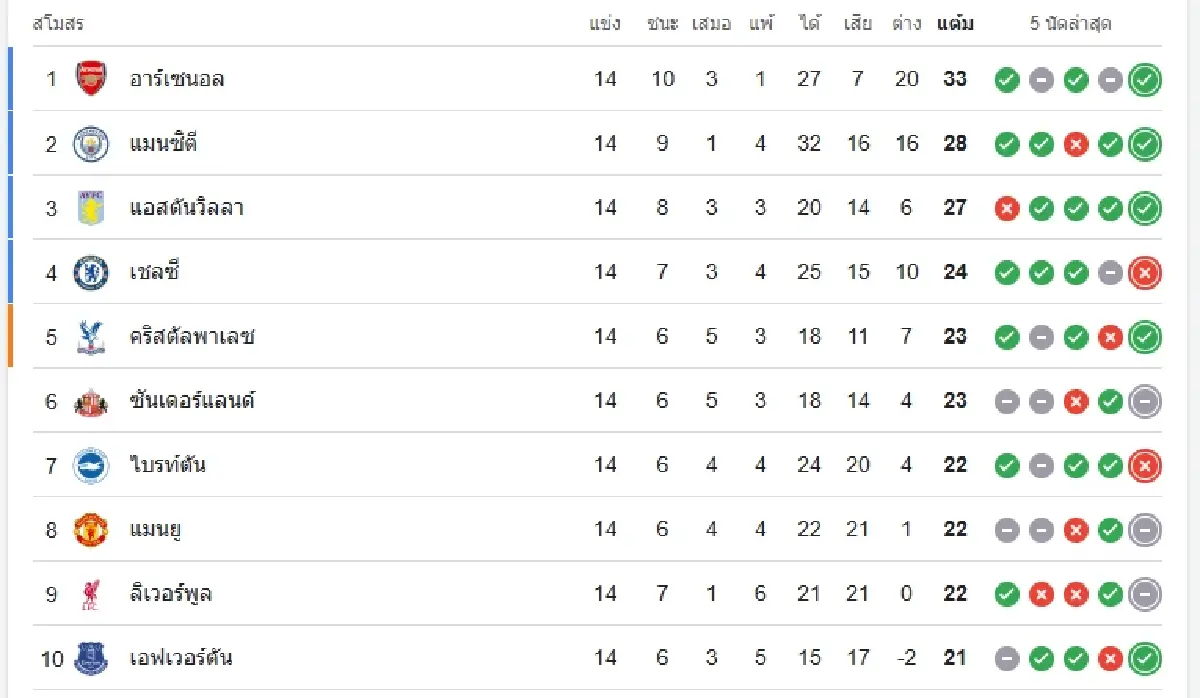Image resolution: width=1200 pixels, height=698 pixels.
Task: Open the แมนซิตี้ team link
Action: [163, 144]
